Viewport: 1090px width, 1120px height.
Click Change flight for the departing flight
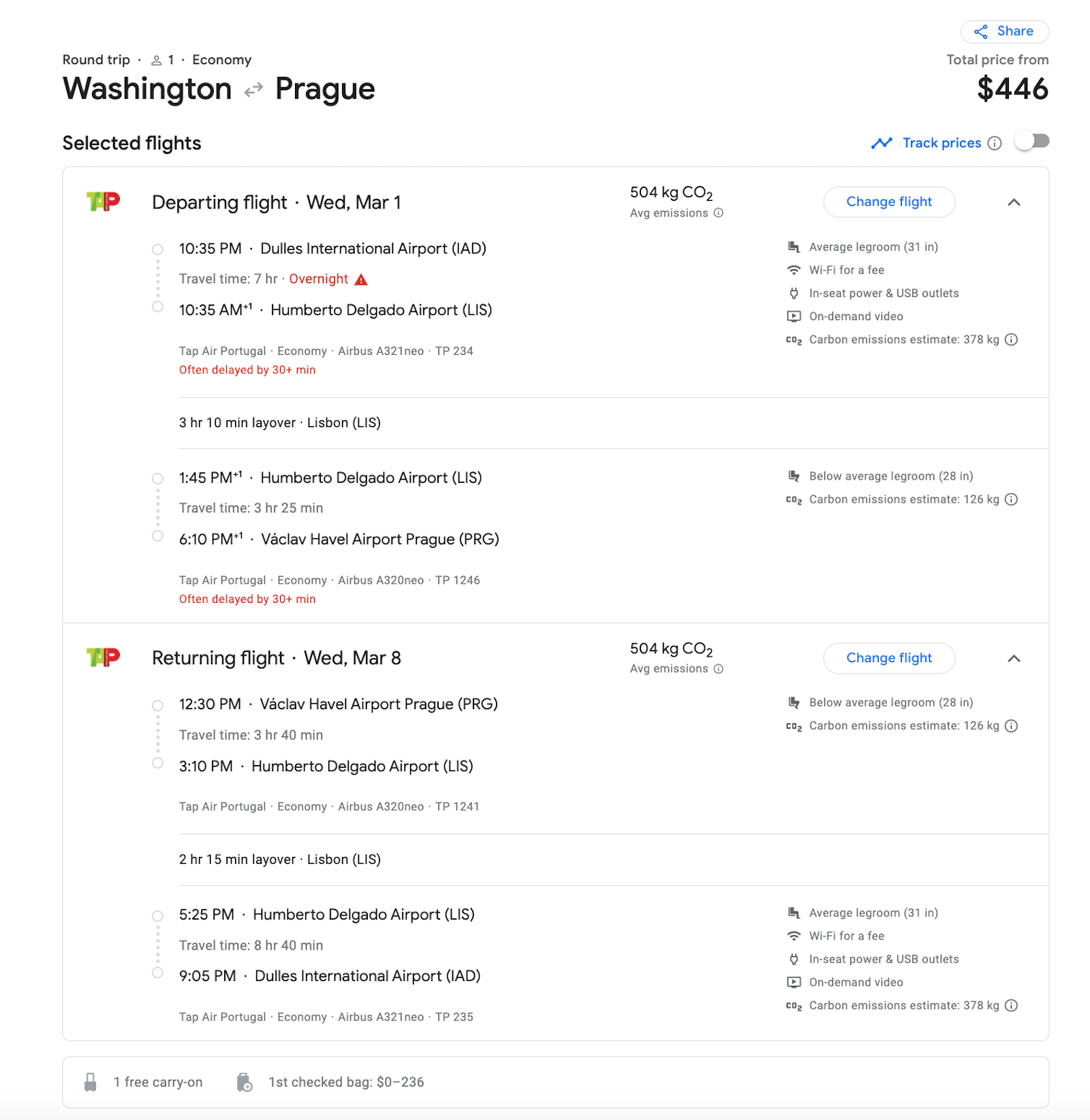[x=888, y=202]
